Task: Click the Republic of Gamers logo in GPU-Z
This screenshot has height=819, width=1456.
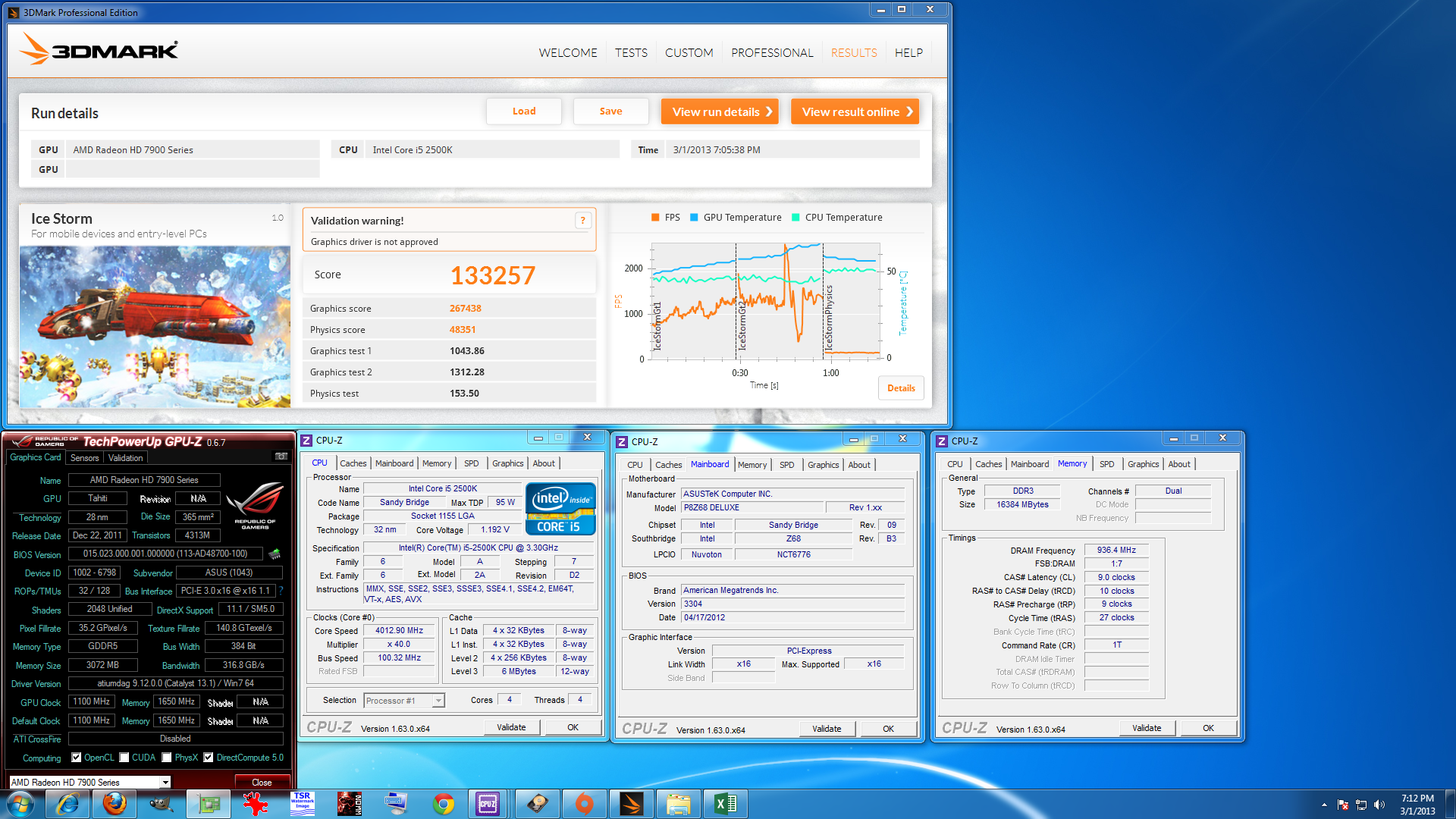Action: point(255,505)
